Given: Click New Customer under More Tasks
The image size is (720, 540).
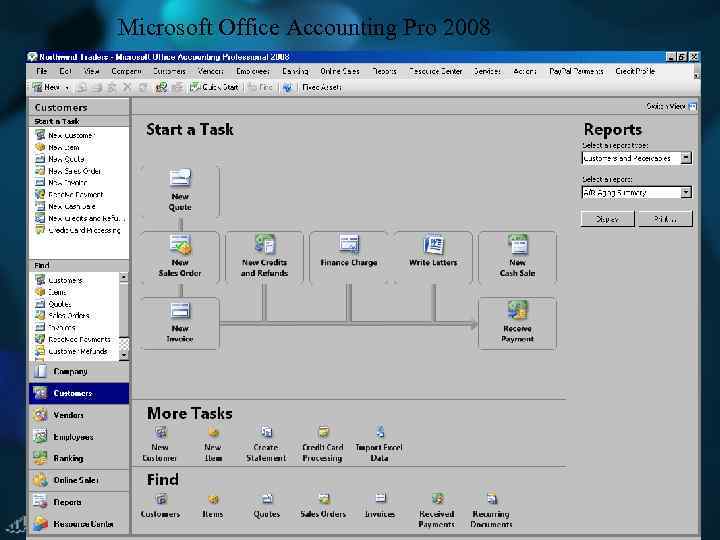Looking at the screenshot, I should pyautogui.click(x=159, y=444).
